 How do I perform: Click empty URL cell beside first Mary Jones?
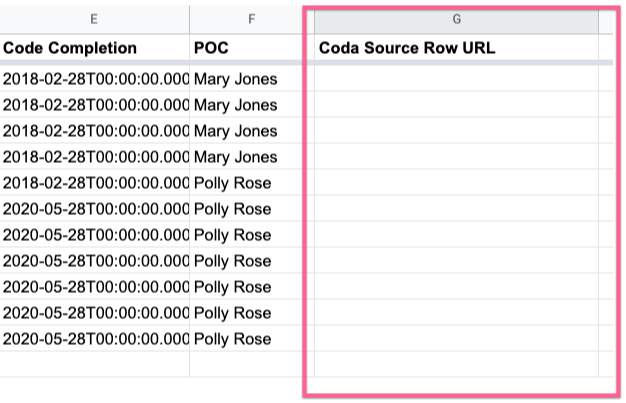(x=456, y=79)
